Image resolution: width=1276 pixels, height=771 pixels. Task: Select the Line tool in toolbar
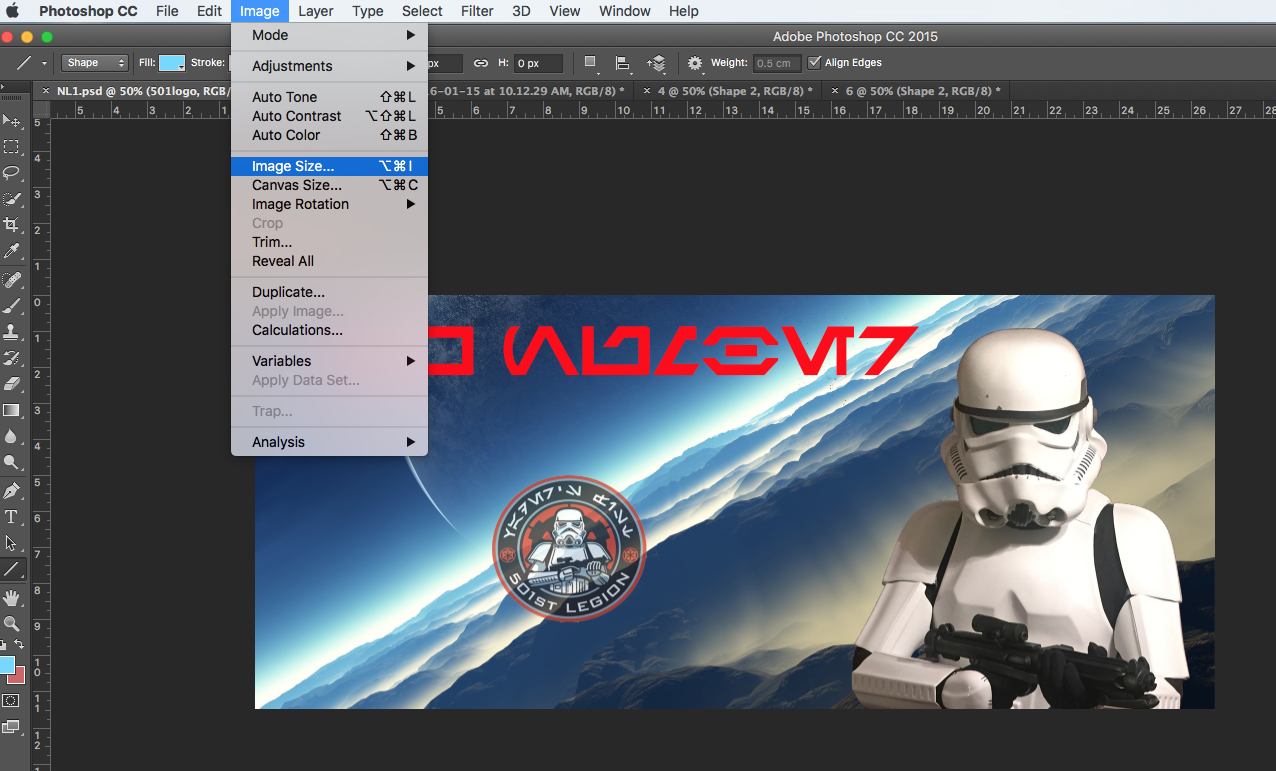pyautogui.click(x=12, y=569)
